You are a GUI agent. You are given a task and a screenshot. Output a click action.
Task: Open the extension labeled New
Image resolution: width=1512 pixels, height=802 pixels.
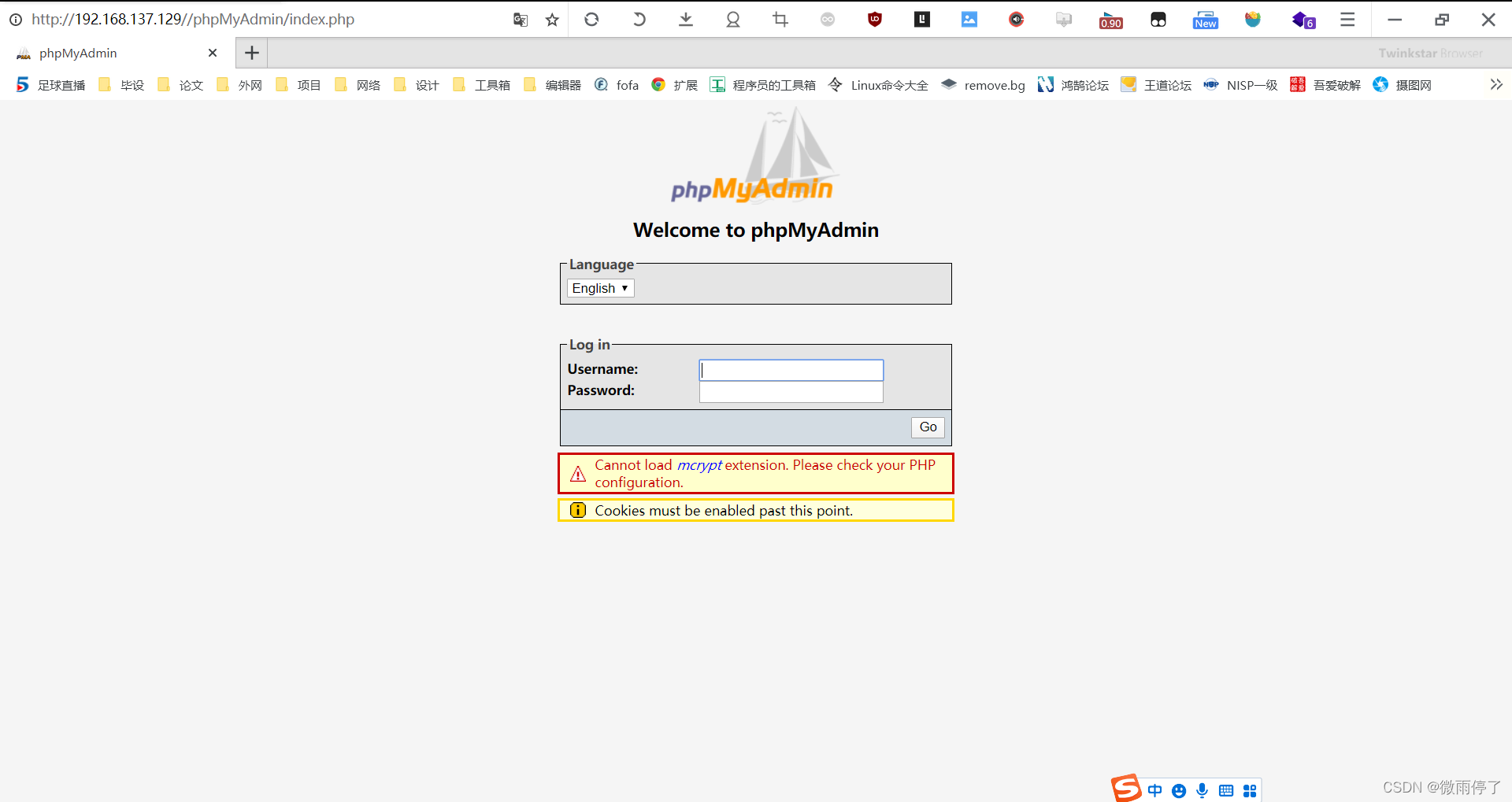click(1206, 20)
